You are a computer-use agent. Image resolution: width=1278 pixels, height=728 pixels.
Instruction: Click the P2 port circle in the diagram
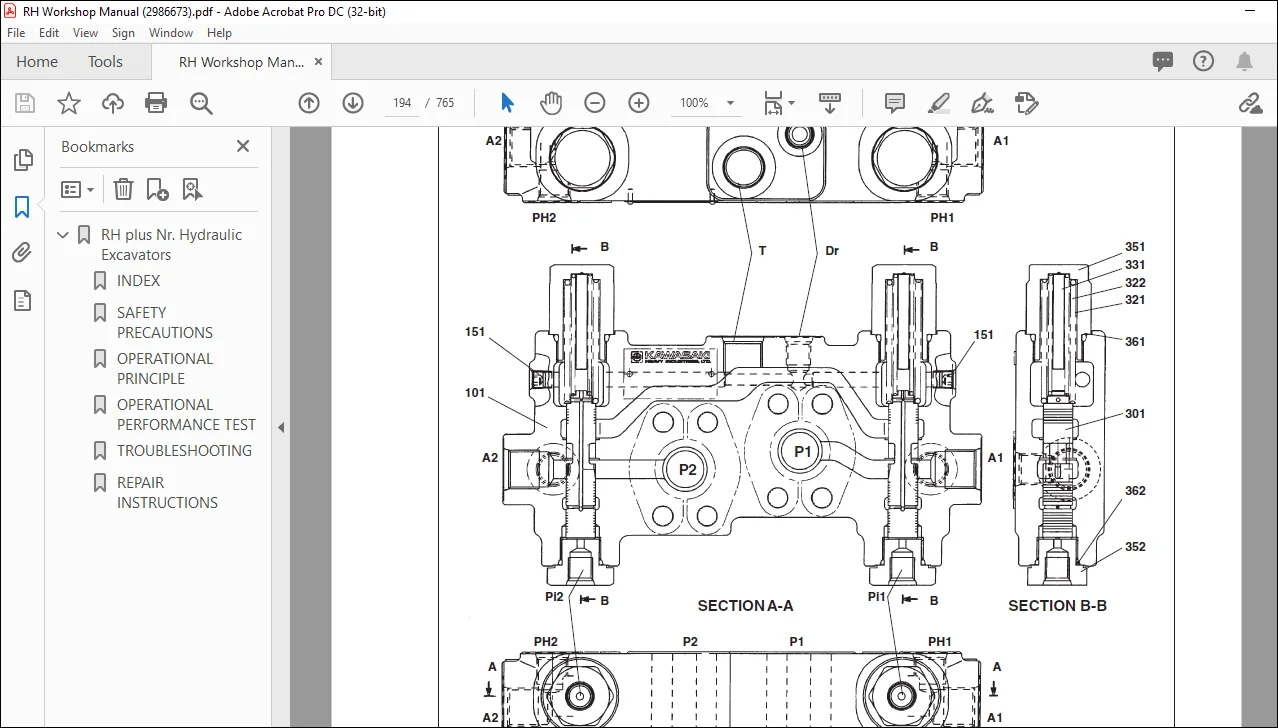687,470
